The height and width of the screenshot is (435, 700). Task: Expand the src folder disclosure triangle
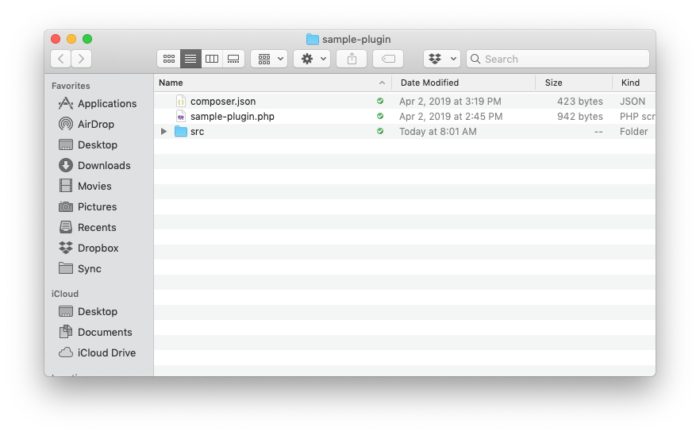point(164,131)
